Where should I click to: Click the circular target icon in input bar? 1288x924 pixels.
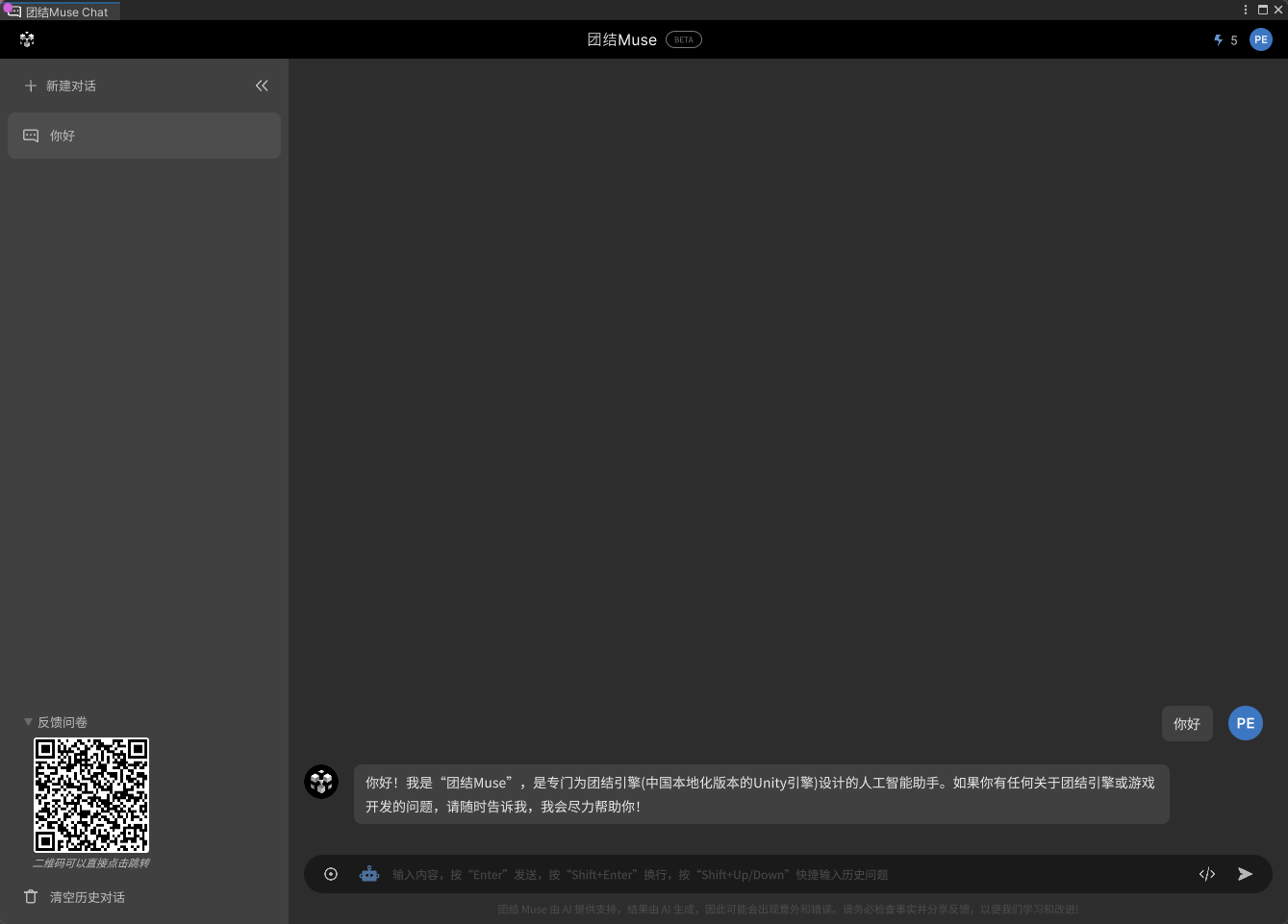coord(331,874)
